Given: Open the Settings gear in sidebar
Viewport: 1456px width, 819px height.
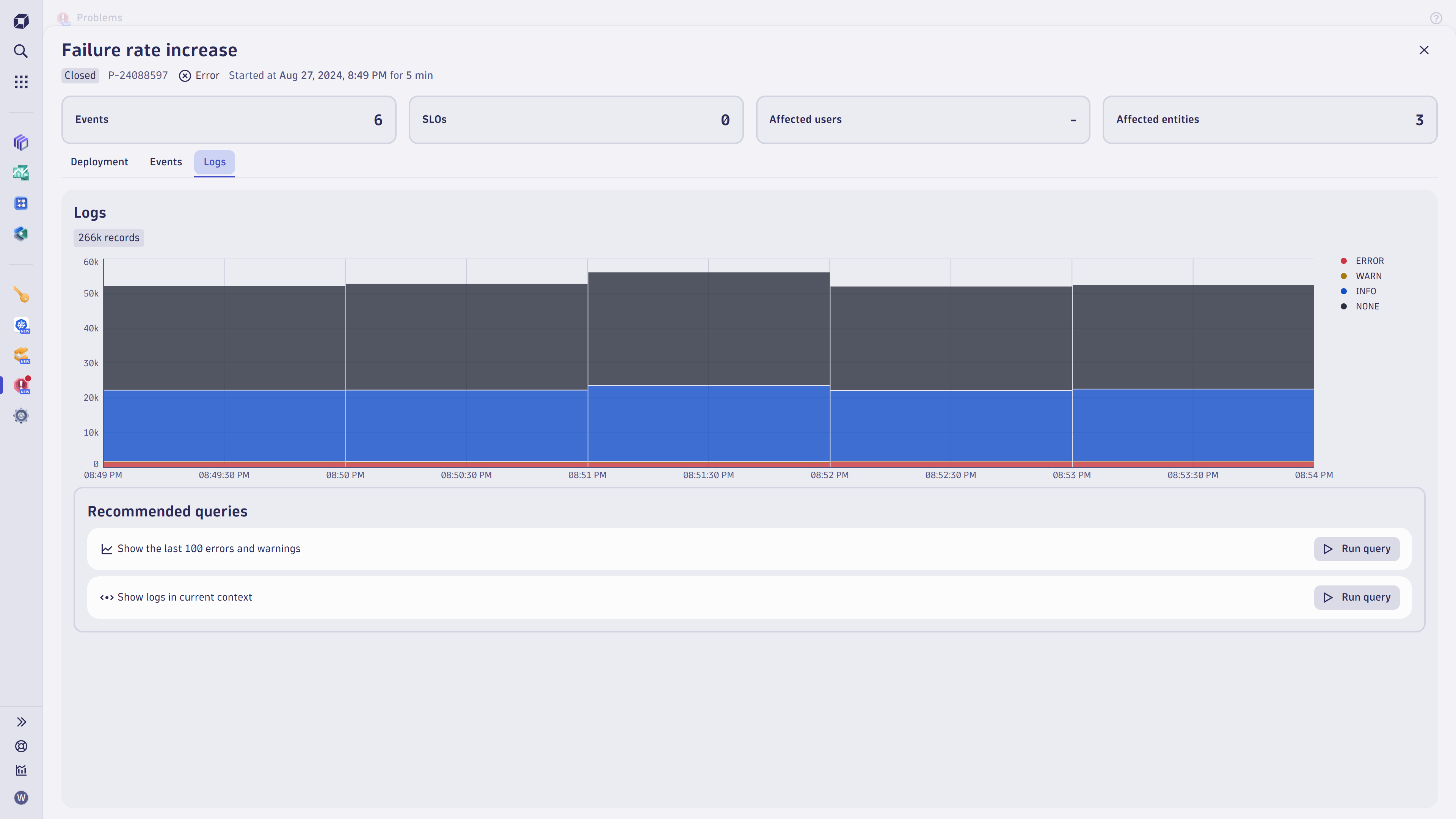Looking at the screenshot, I should [x=21, y=416].
